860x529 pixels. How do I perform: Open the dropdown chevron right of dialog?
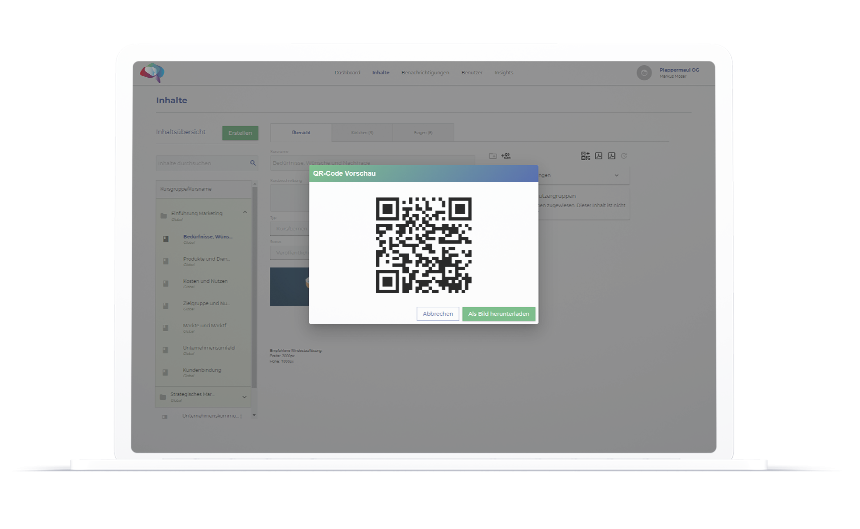point(616,175)
